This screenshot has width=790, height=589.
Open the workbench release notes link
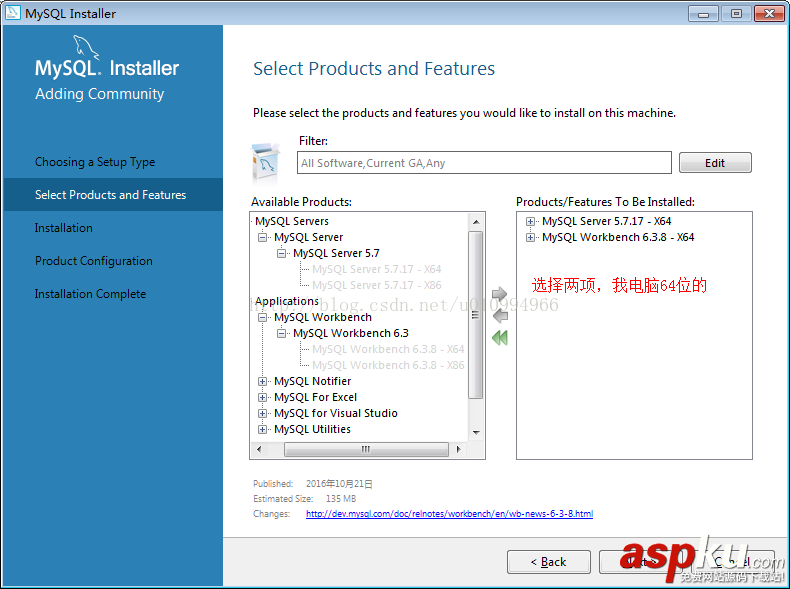pos(449,514)
